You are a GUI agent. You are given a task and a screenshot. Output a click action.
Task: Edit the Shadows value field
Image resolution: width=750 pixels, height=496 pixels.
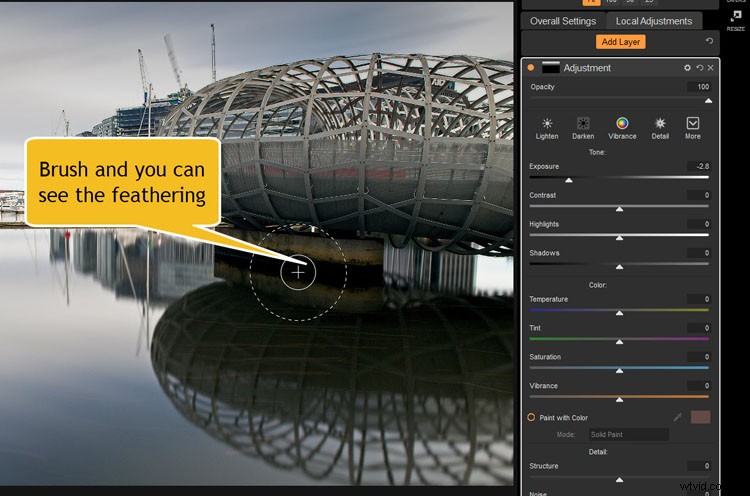click(x=699, y=253)
